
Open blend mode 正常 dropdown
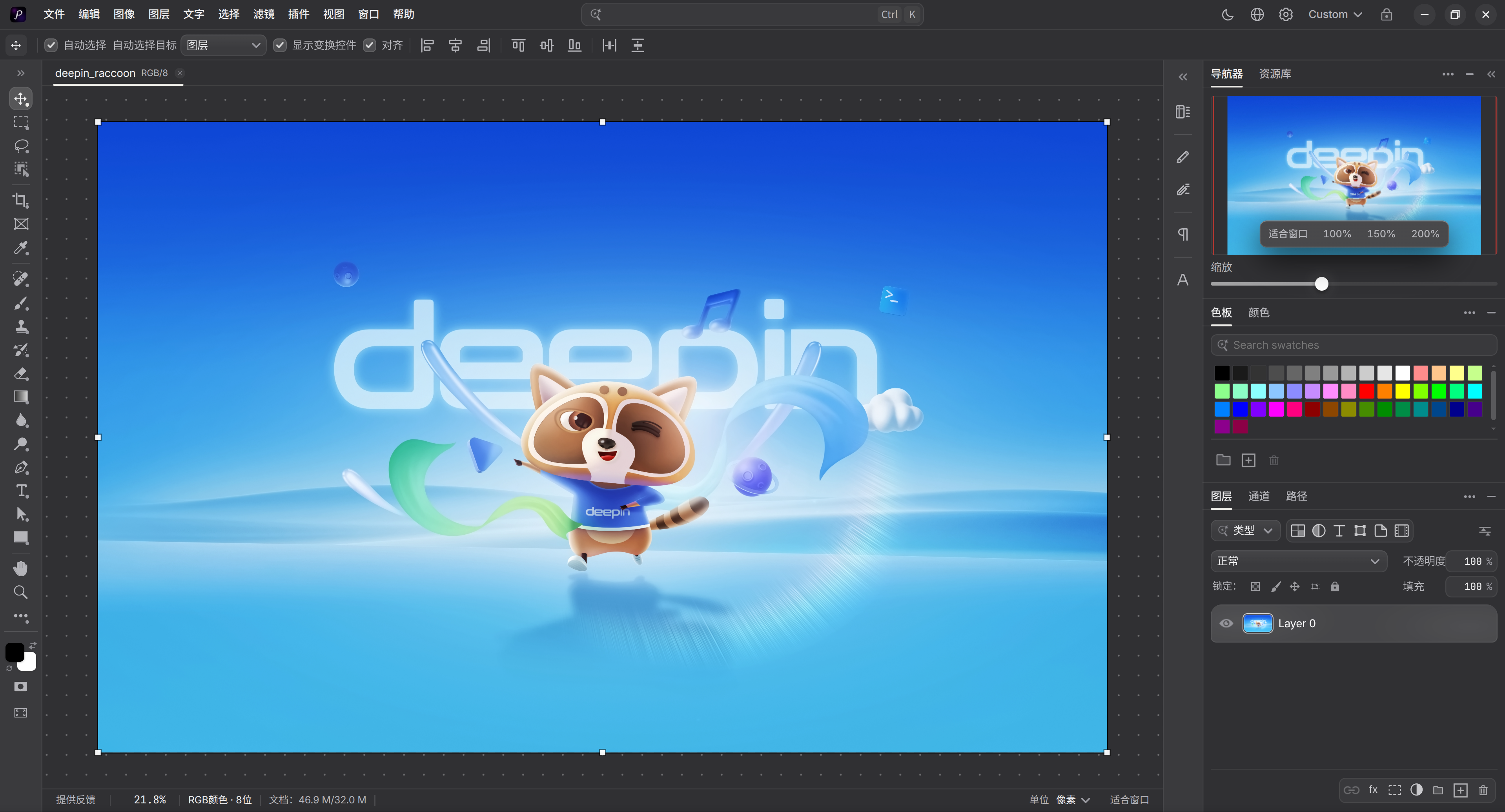click(1298, 561)
